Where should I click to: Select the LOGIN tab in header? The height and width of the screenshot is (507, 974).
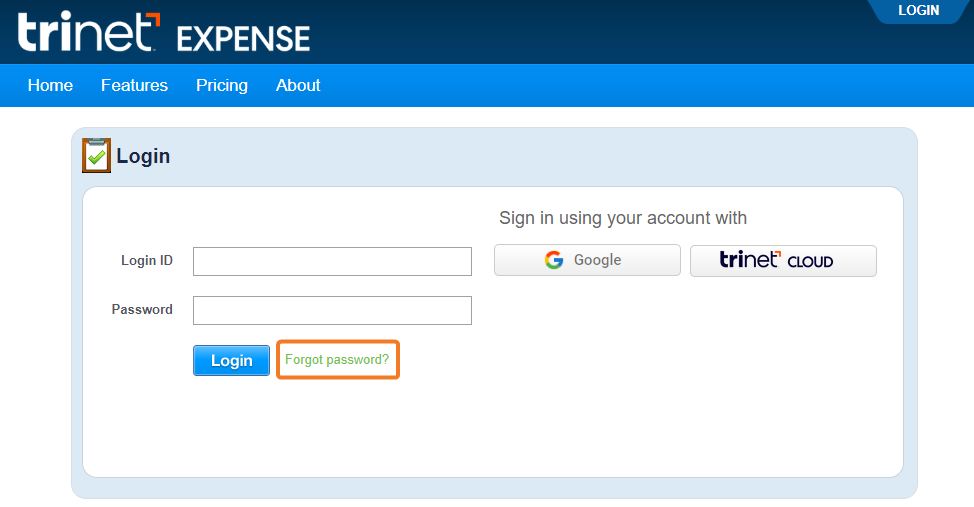tap(919, 11)
